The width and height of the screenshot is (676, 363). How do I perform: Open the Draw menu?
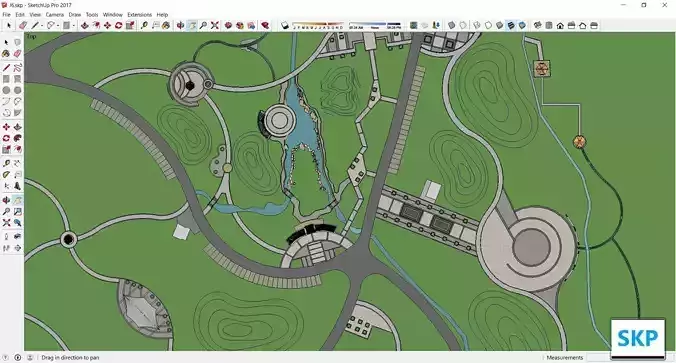[x=75, y=15]
